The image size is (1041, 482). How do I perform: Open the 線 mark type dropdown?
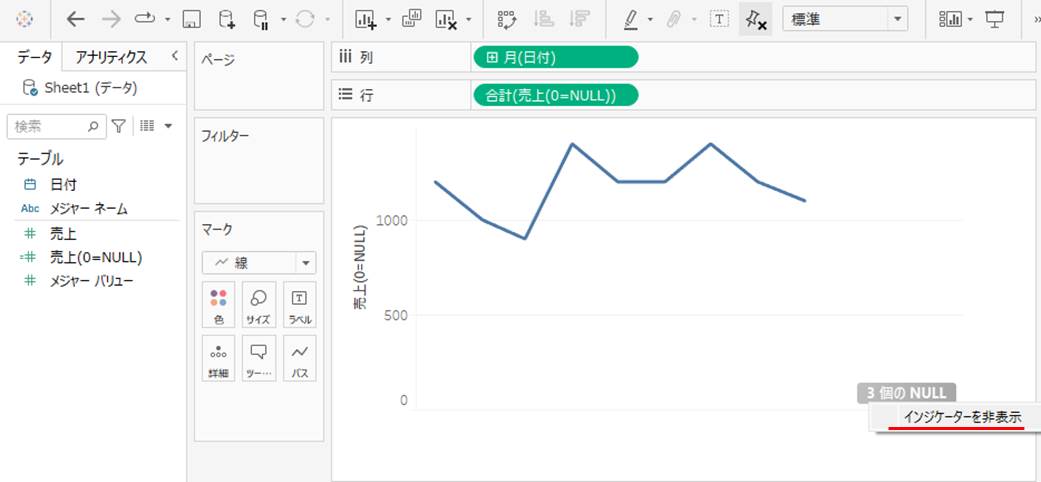(x=259, y=263)
